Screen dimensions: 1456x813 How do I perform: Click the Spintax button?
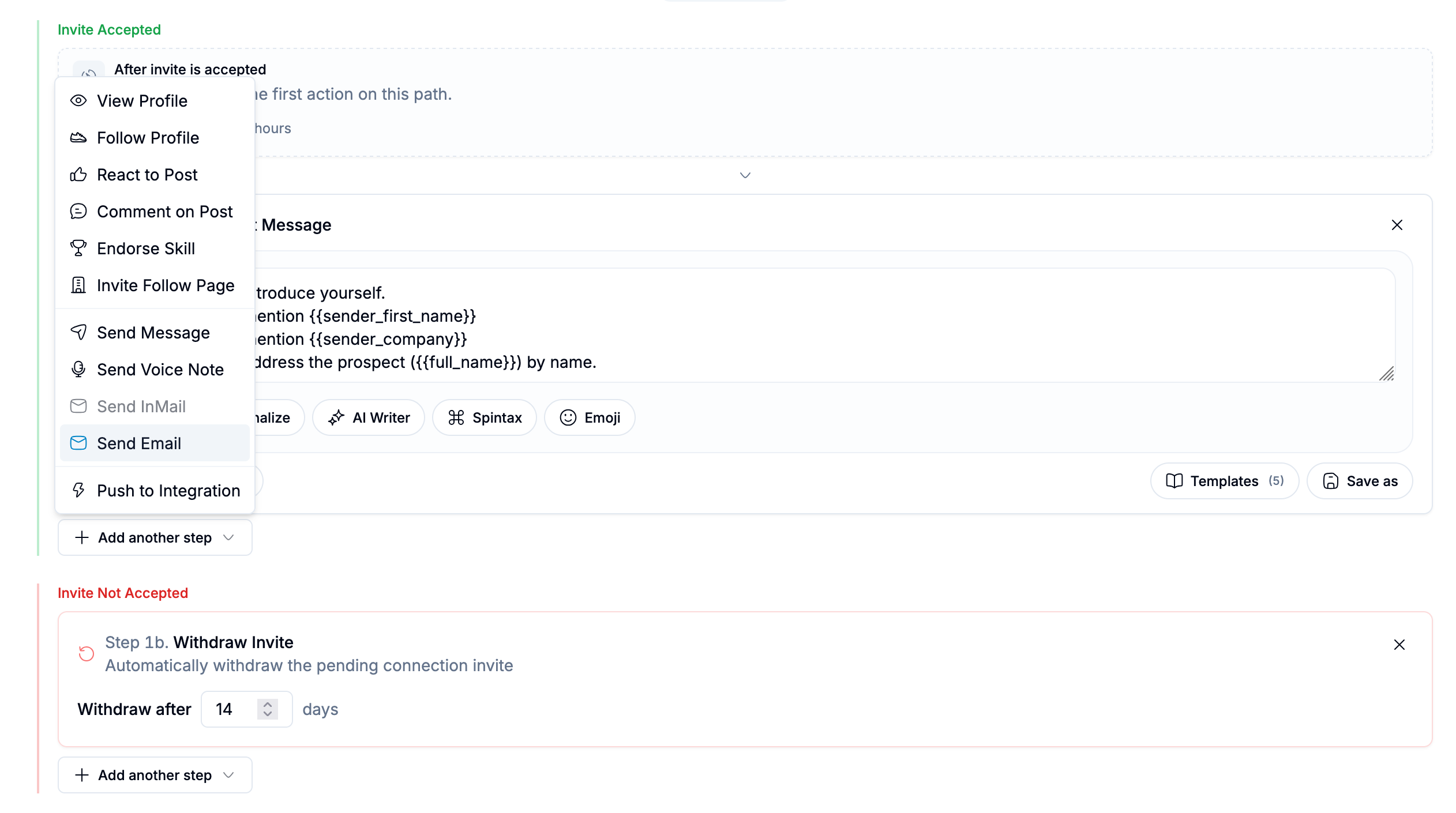(485, 417)
